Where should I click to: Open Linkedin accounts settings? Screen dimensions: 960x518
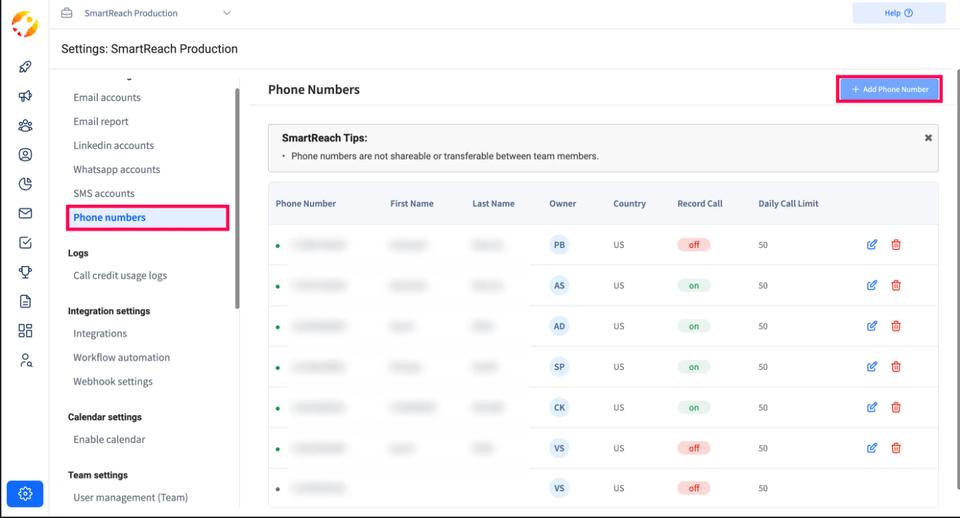click(114, 145)
